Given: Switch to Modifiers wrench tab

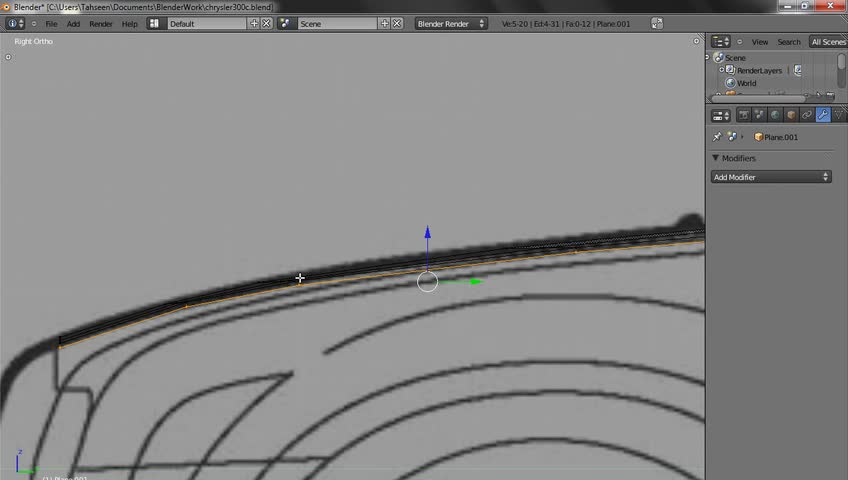Looking at the screenshot, I should [x=823, y=115].
